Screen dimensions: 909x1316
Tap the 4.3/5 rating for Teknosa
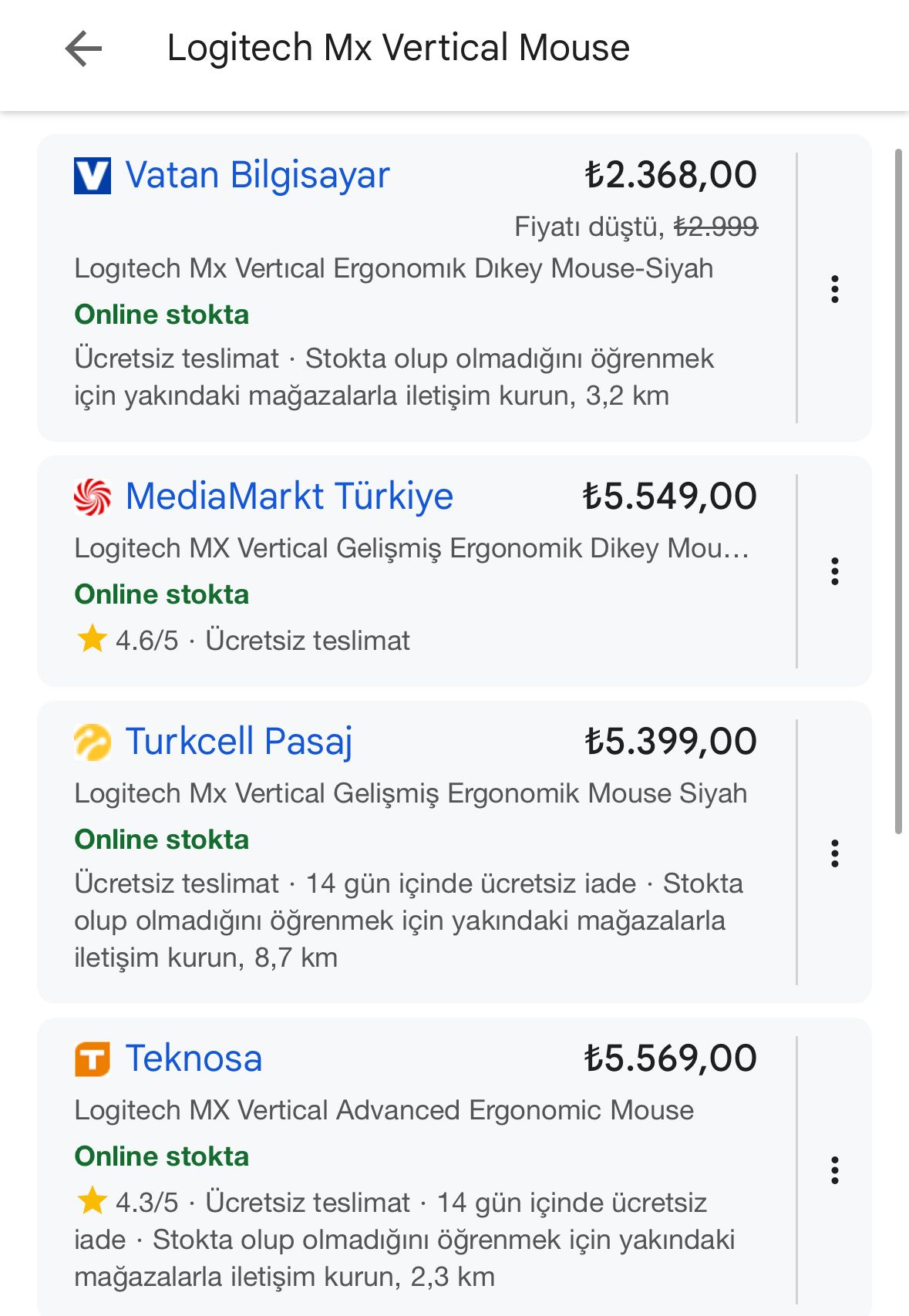[x=146, y=1203]
